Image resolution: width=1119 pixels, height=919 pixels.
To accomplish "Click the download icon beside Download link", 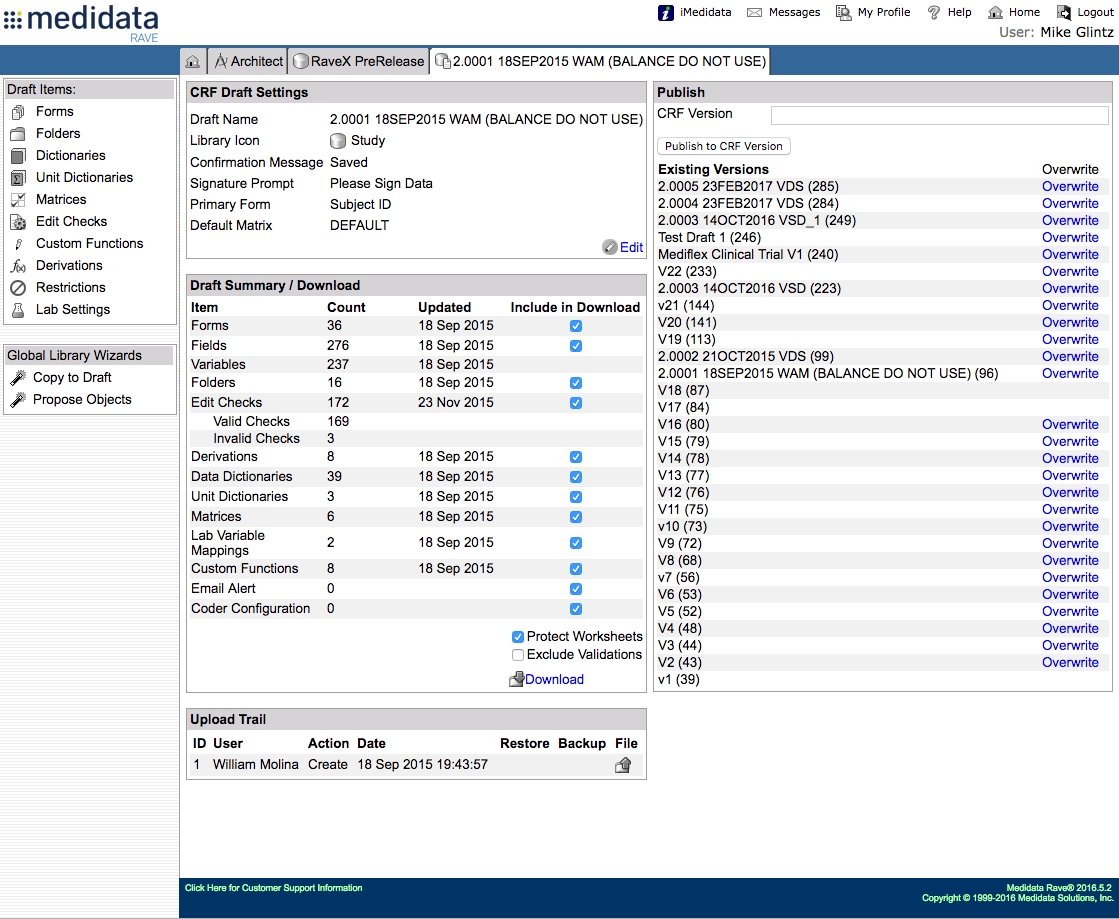I will click(x=516, y=680).
